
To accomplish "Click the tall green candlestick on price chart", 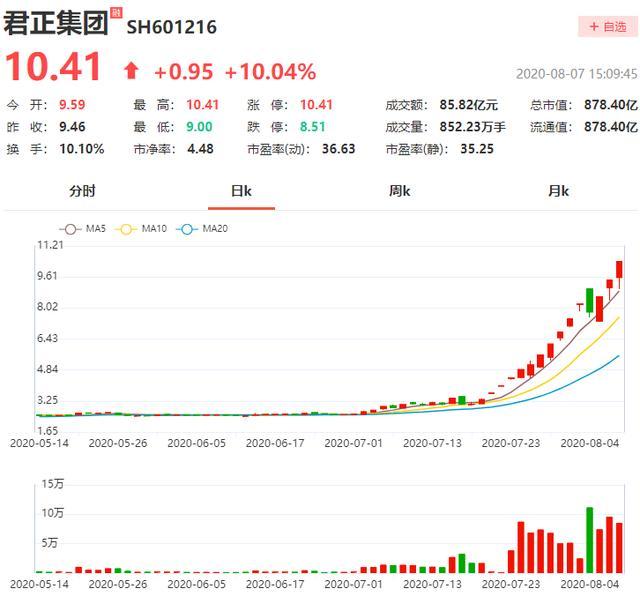I will [589, 301].
